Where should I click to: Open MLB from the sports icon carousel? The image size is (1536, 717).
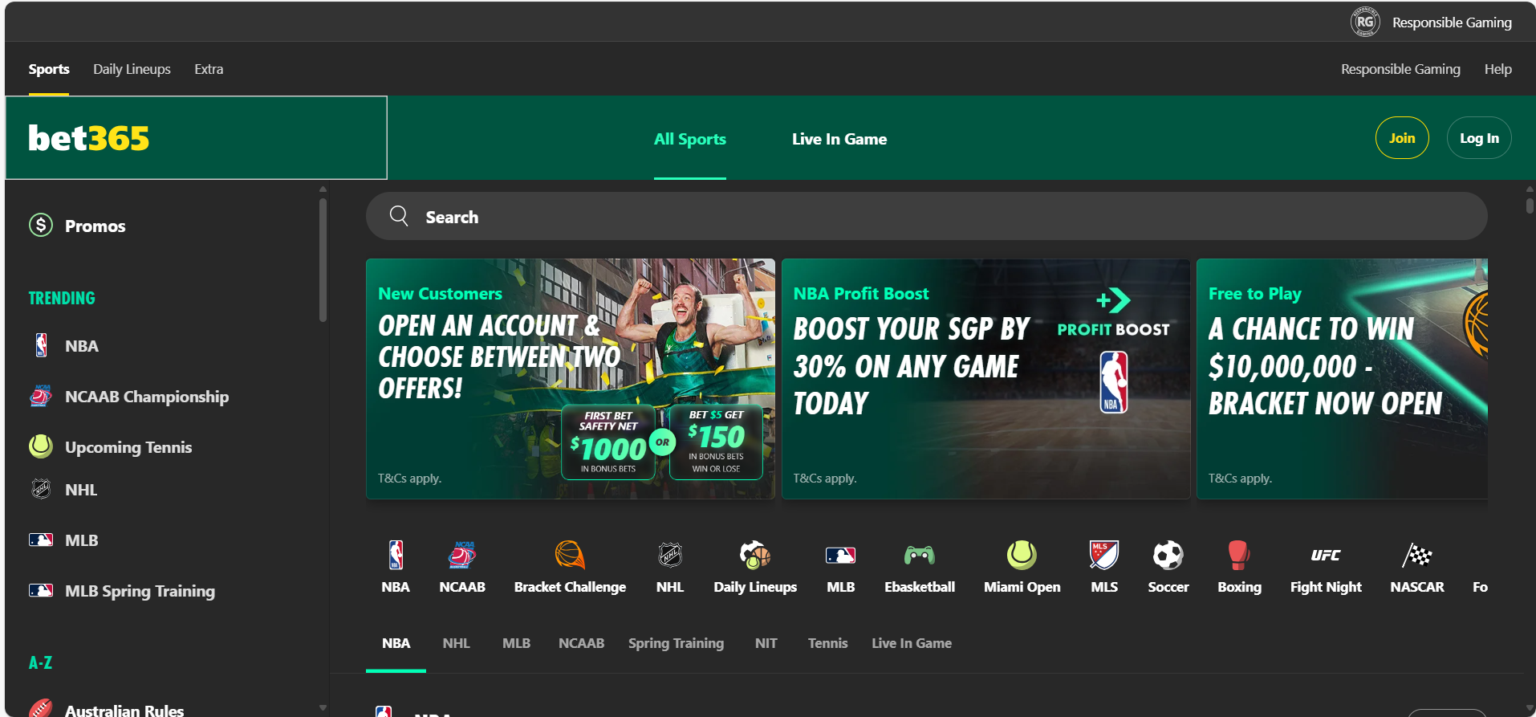841,555
